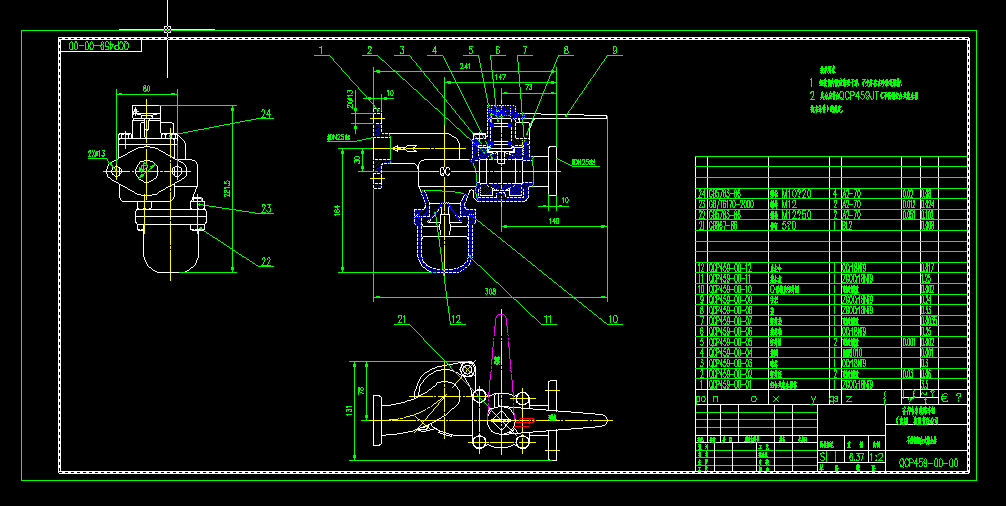
Task: Click the mirrored QCP459-00-00 label at top-left
Action: click(99, 46)
